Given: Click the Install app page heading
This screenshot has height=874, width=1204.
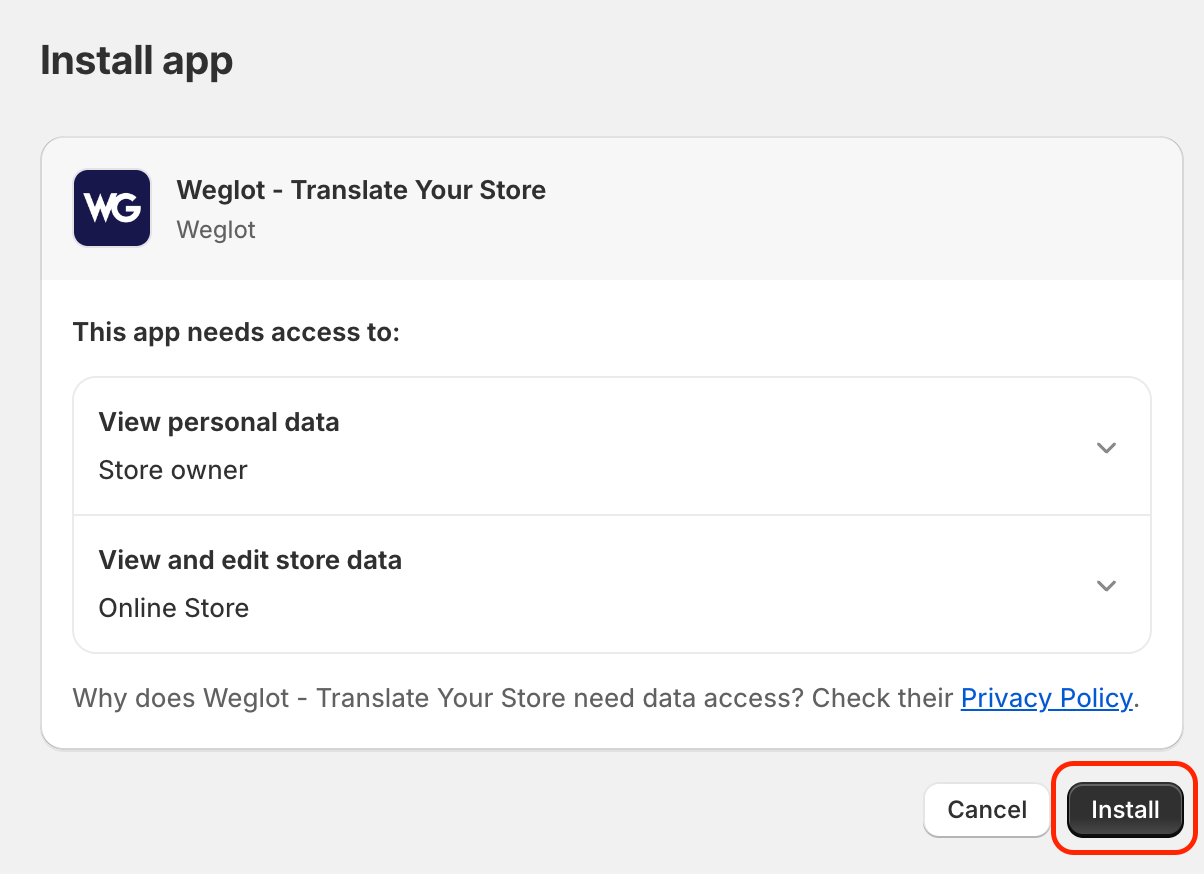Looking at the screenshot, I should point(136,60).
